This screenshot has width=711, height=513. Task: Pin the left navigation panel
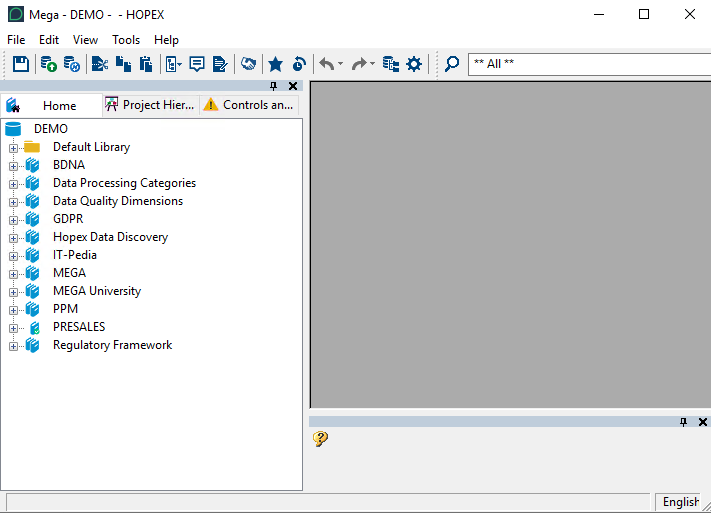pyautogui.click(x=274, y=87)
